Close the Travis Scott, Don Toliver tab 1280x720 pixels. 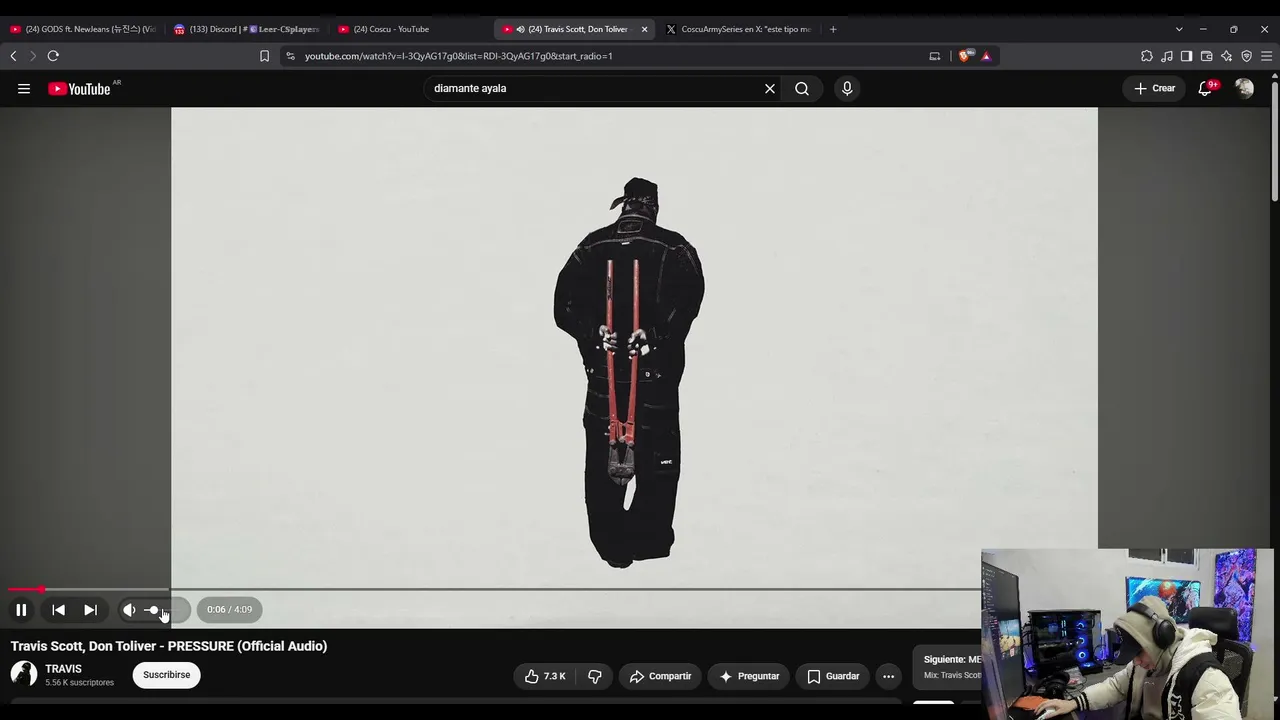644,29
